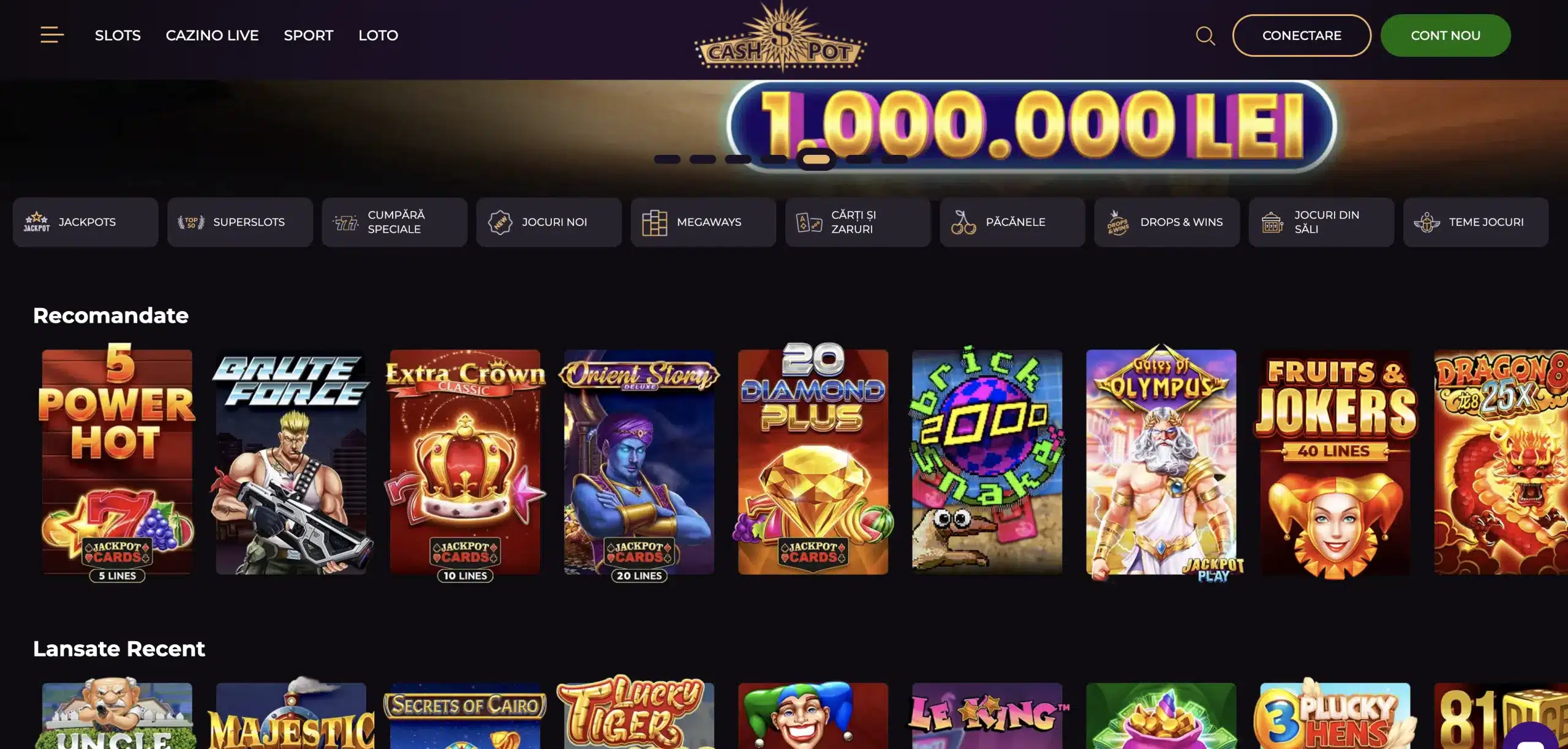
Task: Open the Teme Jocuri category
Action: (x=1476, y=222)
